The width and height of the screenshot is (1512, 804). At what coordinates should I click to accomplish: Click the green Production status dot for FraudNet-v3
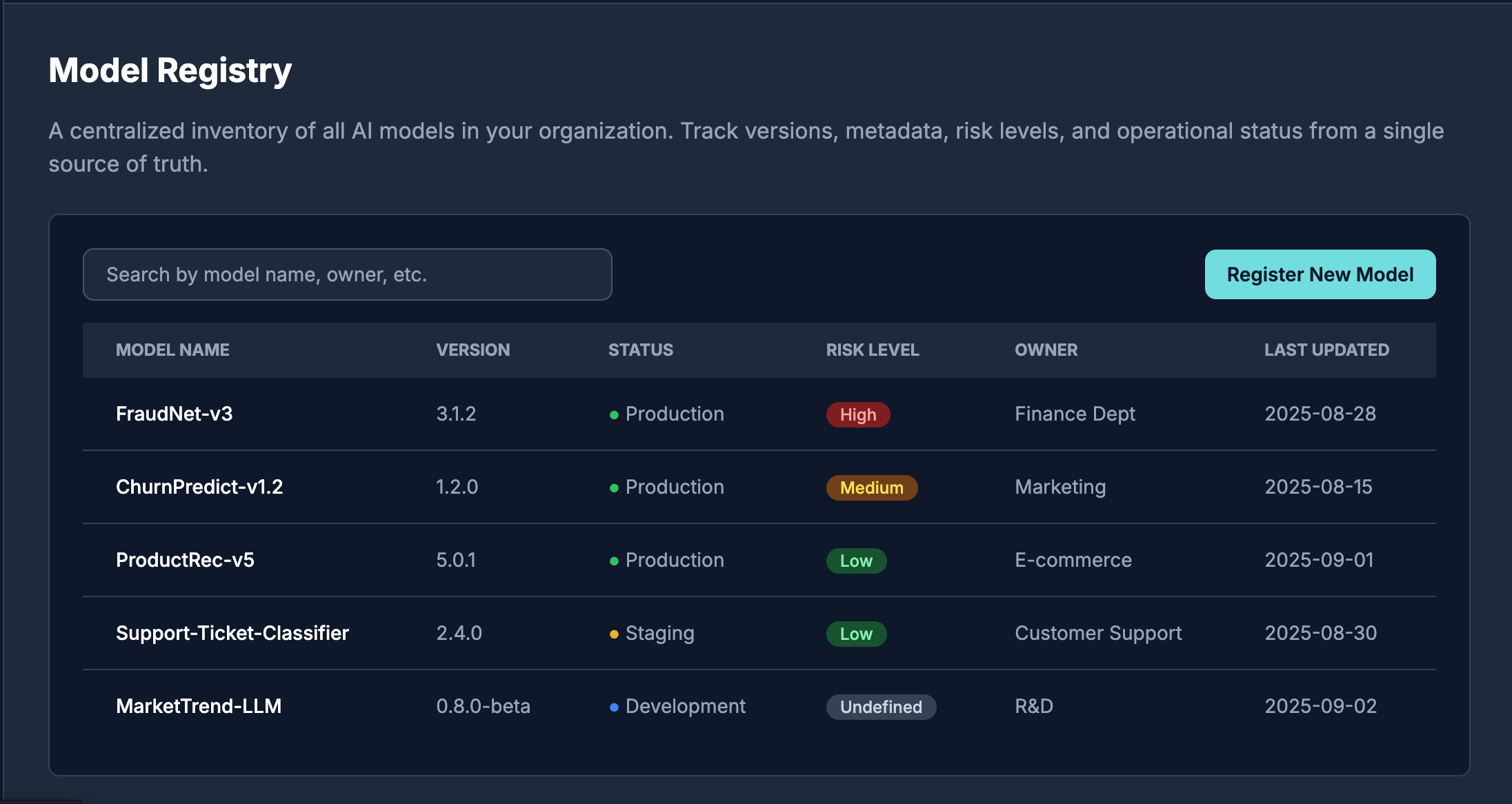[x=614, y=414]
